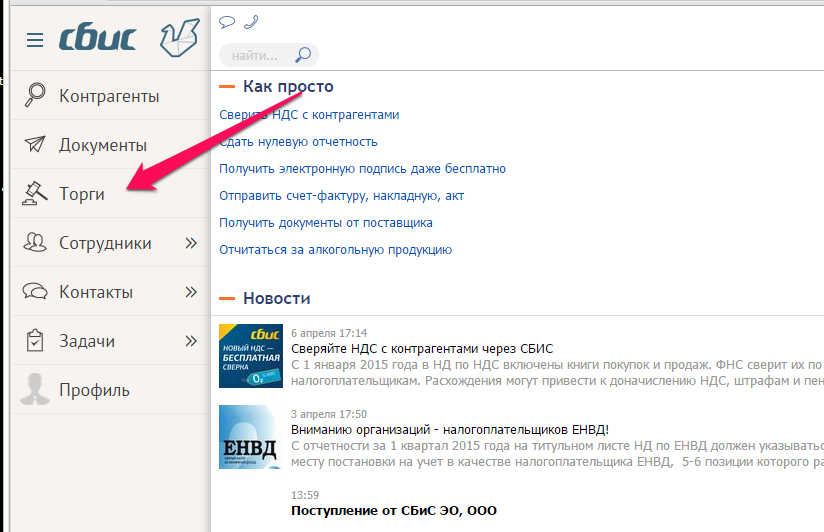Click the СБИС bird logo

click(180, 38)
